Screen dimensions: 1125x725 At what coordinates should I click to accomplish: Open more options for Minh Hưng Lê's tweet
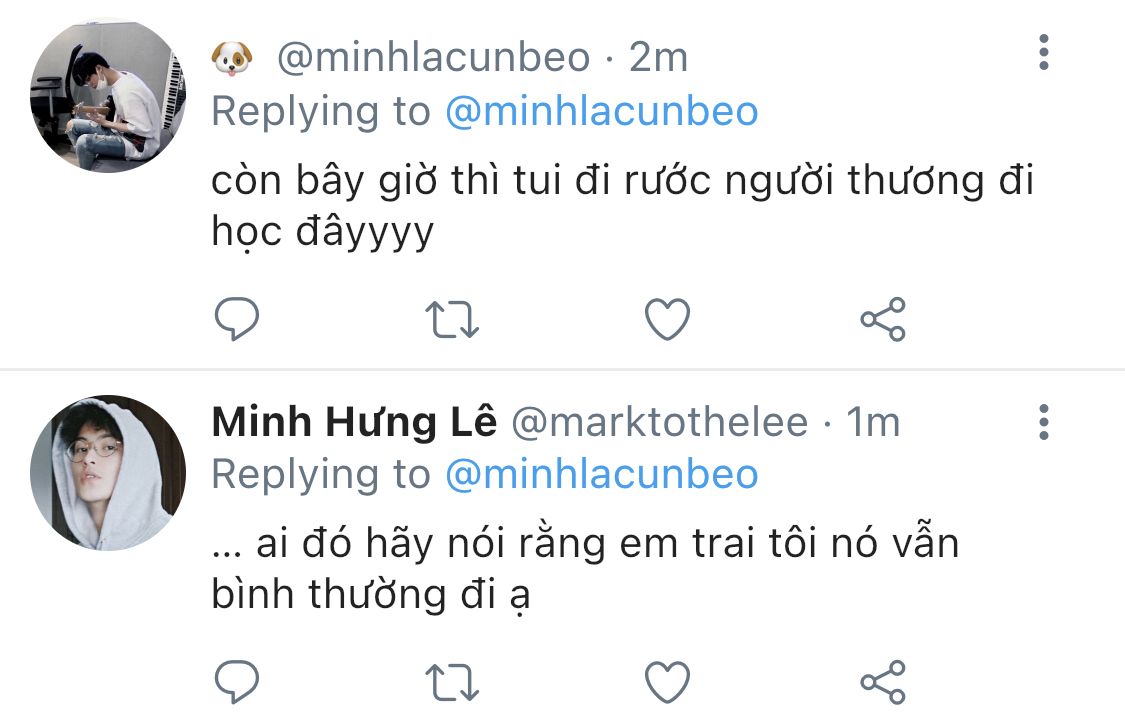click(1043, 422)
